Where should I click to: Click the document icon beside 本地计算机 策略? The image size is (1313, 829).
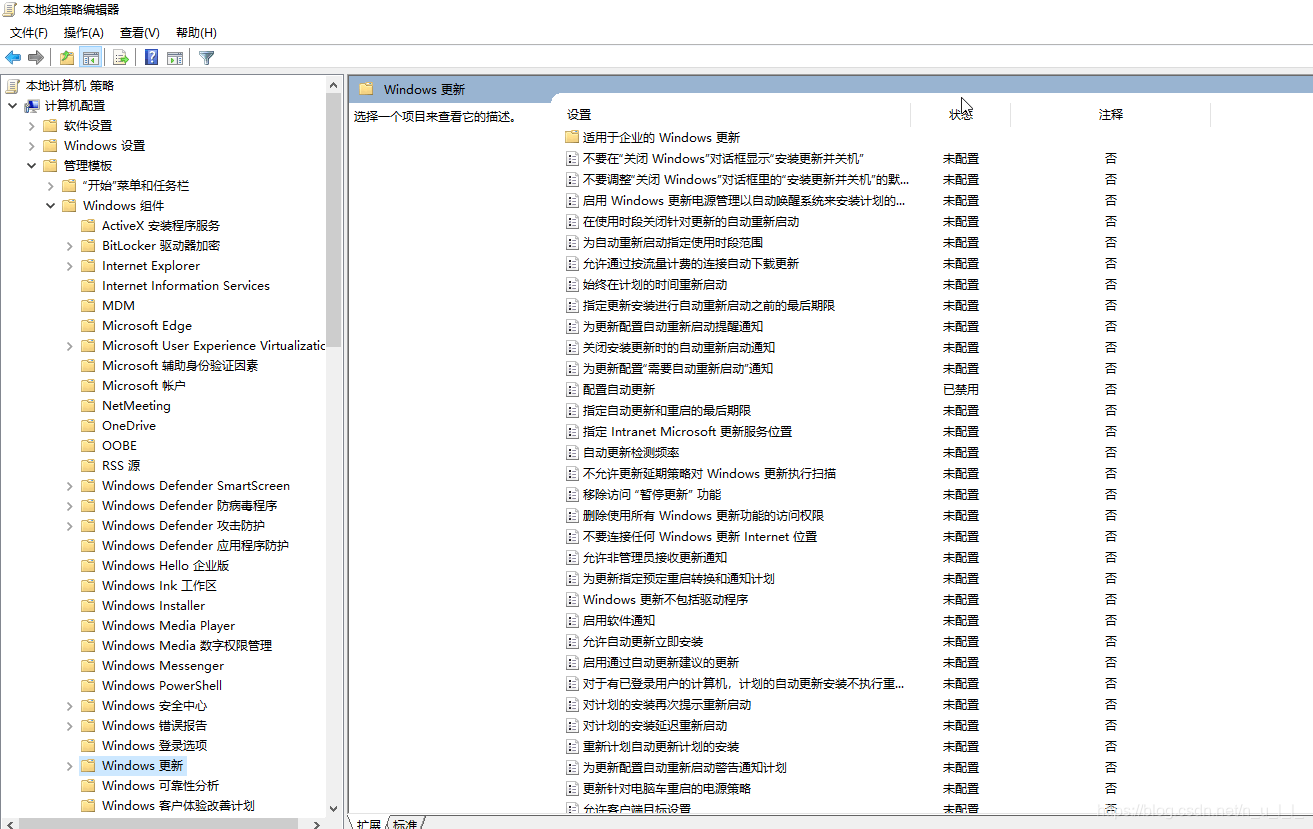13,86
